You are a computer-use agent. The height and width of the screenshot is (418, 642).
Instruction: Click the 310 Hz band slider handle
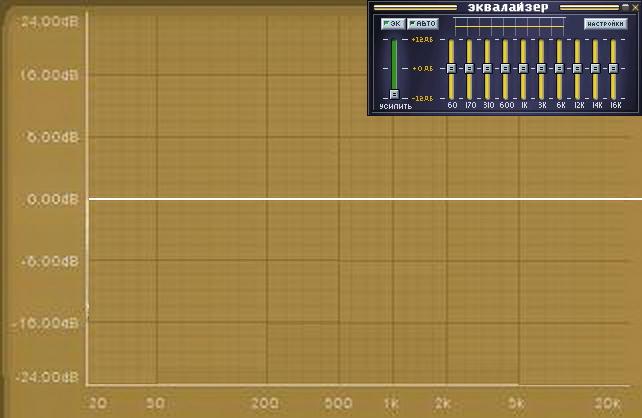pyautogui.click(x=487, y=68)
